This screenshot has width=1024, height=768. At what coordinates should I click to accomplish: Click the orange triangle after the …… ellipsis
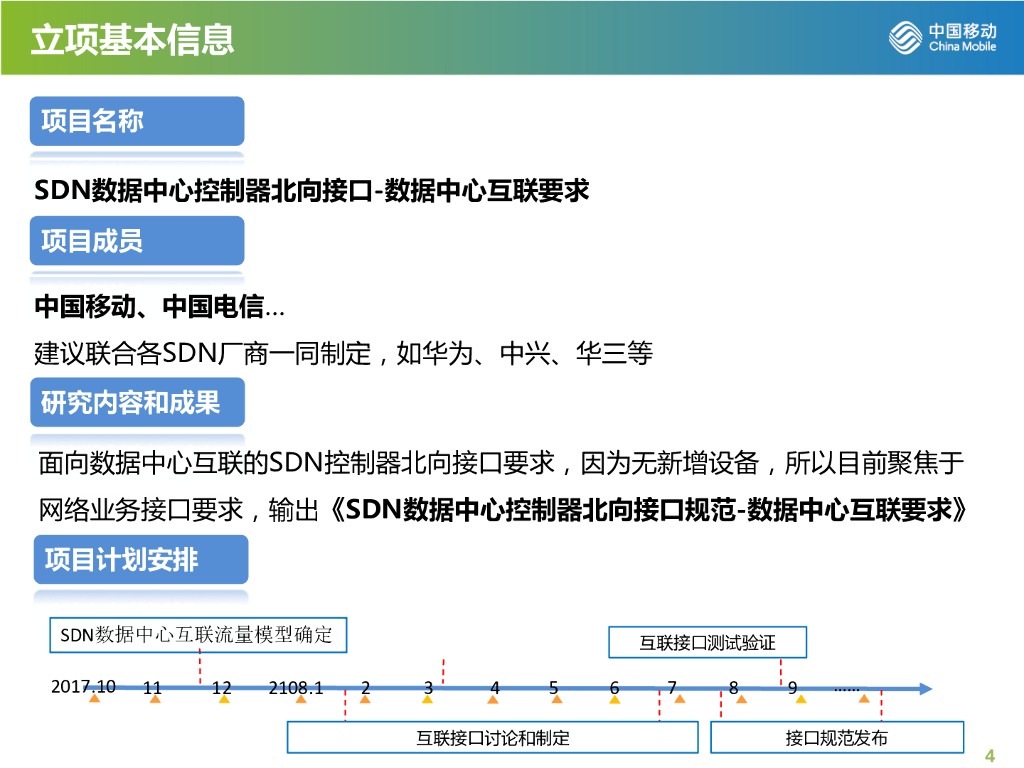click(864, 699)
